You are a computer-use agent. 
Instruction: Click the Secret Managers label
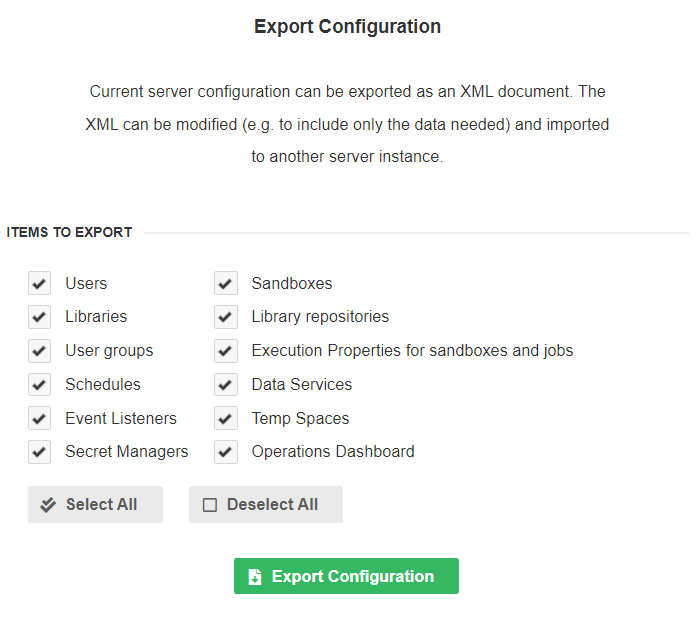coord(127,452)
